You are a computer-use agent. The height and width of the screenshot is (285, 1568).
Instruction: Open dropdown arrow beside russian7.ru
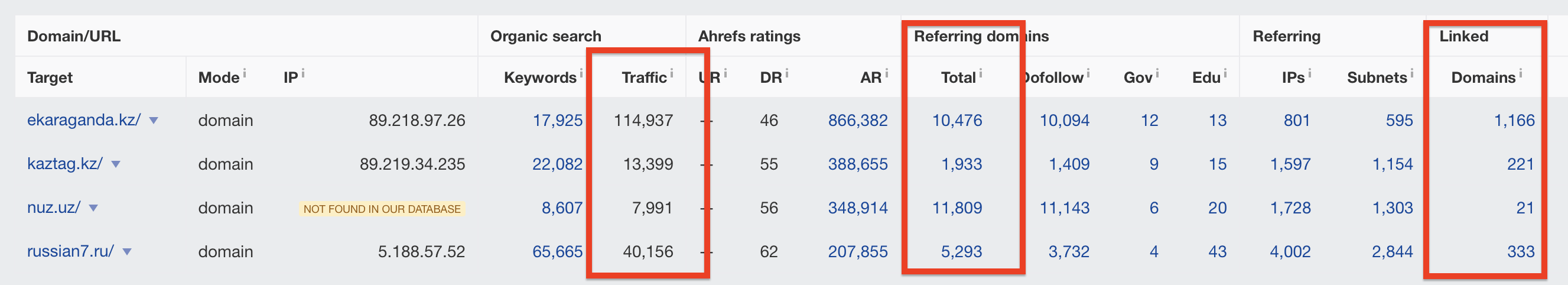tap(127, 252)
